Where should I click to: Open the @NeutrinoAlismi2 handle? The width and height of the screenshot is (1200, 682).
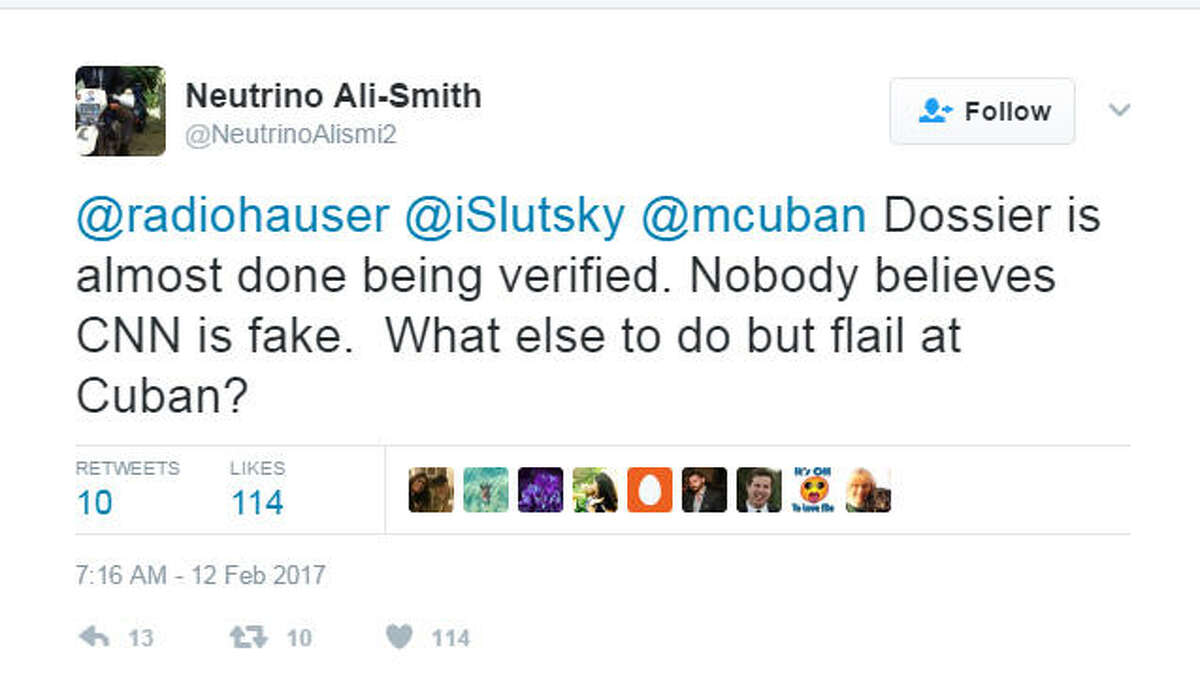tap(291, 135)
